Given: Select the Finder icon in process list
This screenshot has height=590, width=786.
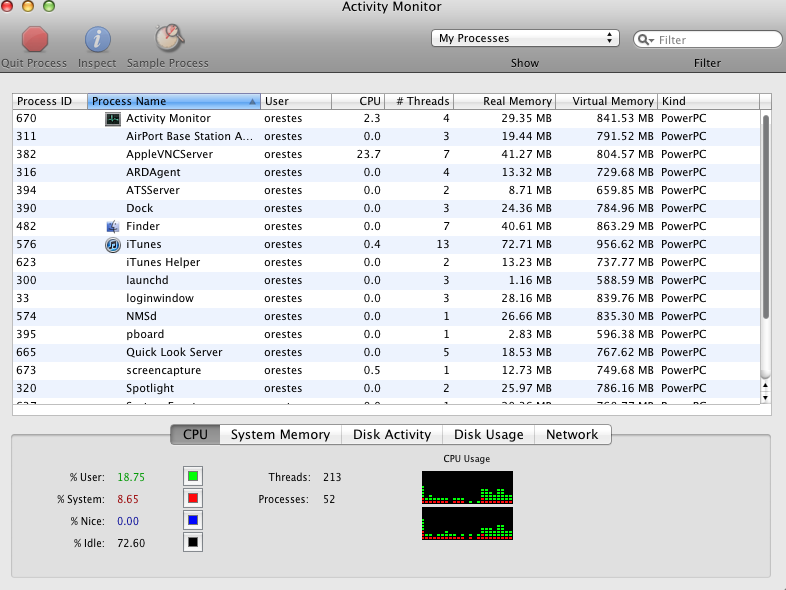Looking at the screenshot, I should pos(113,227).
